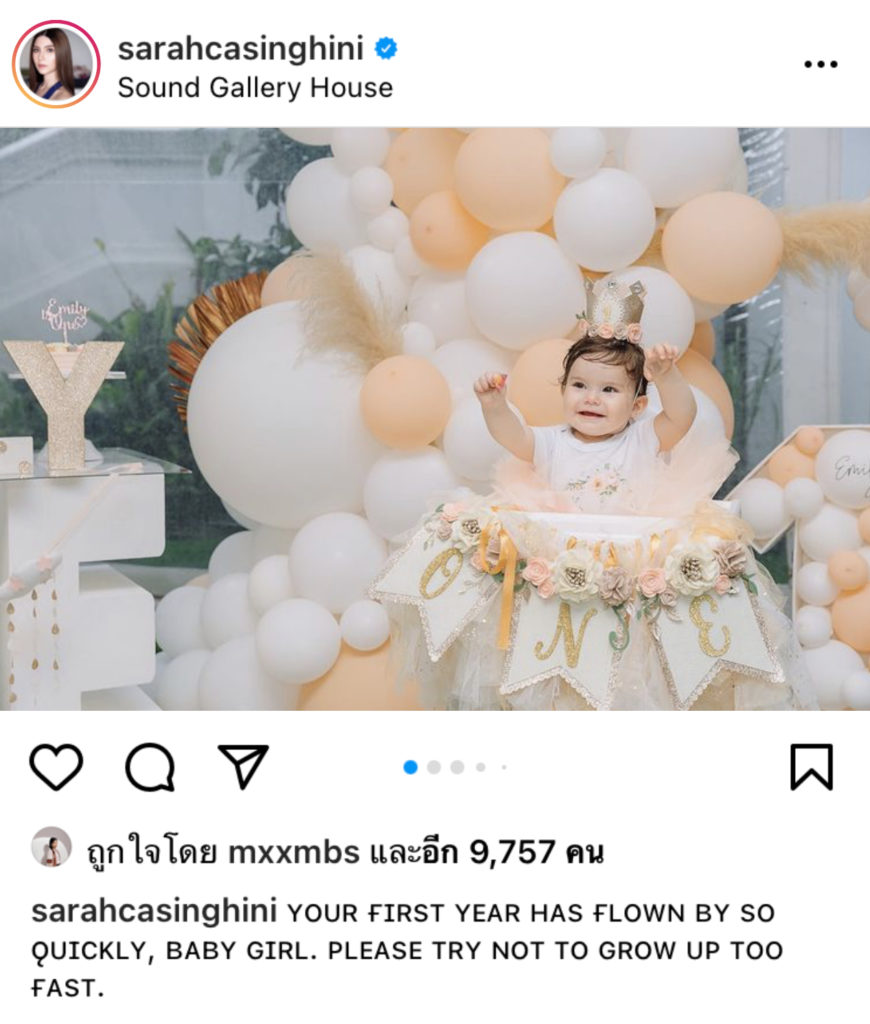Open sarahcasinghini profile picture story
The image size is (870, 1024).
click(56, 64)
